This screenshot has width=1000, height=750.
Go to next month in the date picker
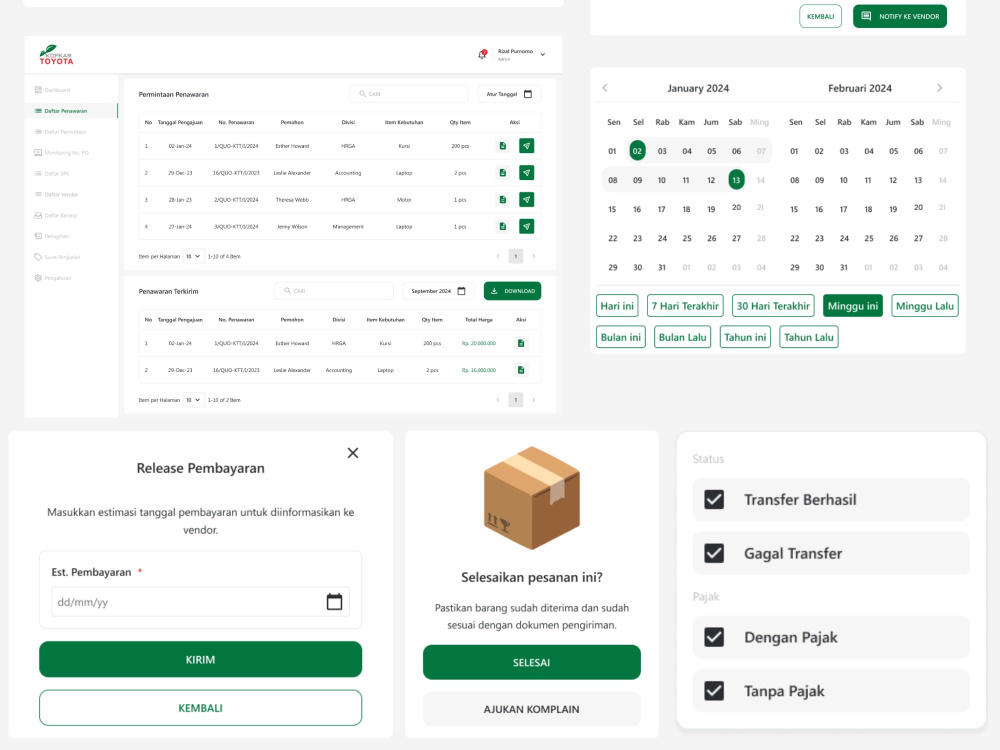[939, 88]
